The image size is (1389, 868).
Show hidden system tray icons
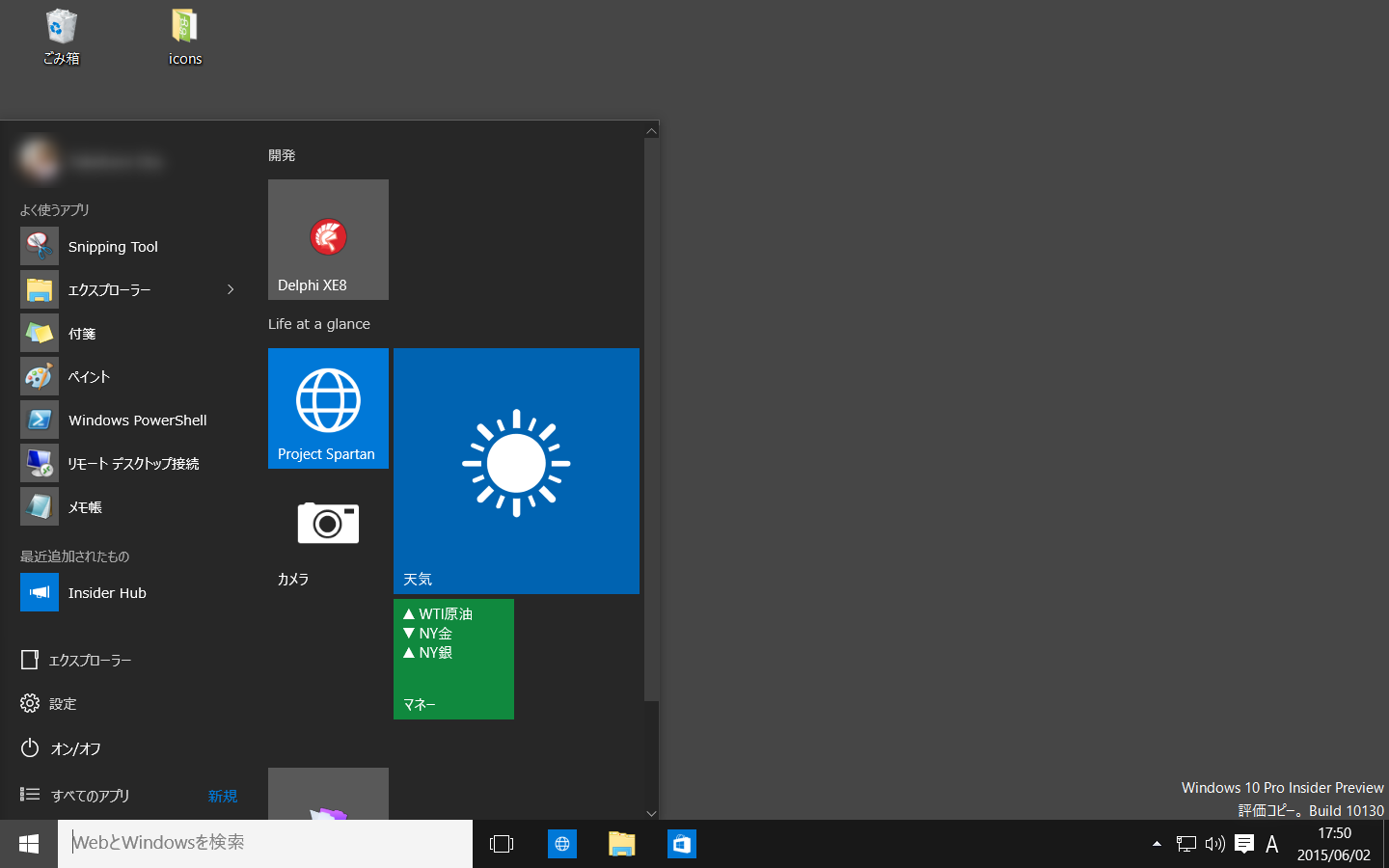click(1157, 844)
